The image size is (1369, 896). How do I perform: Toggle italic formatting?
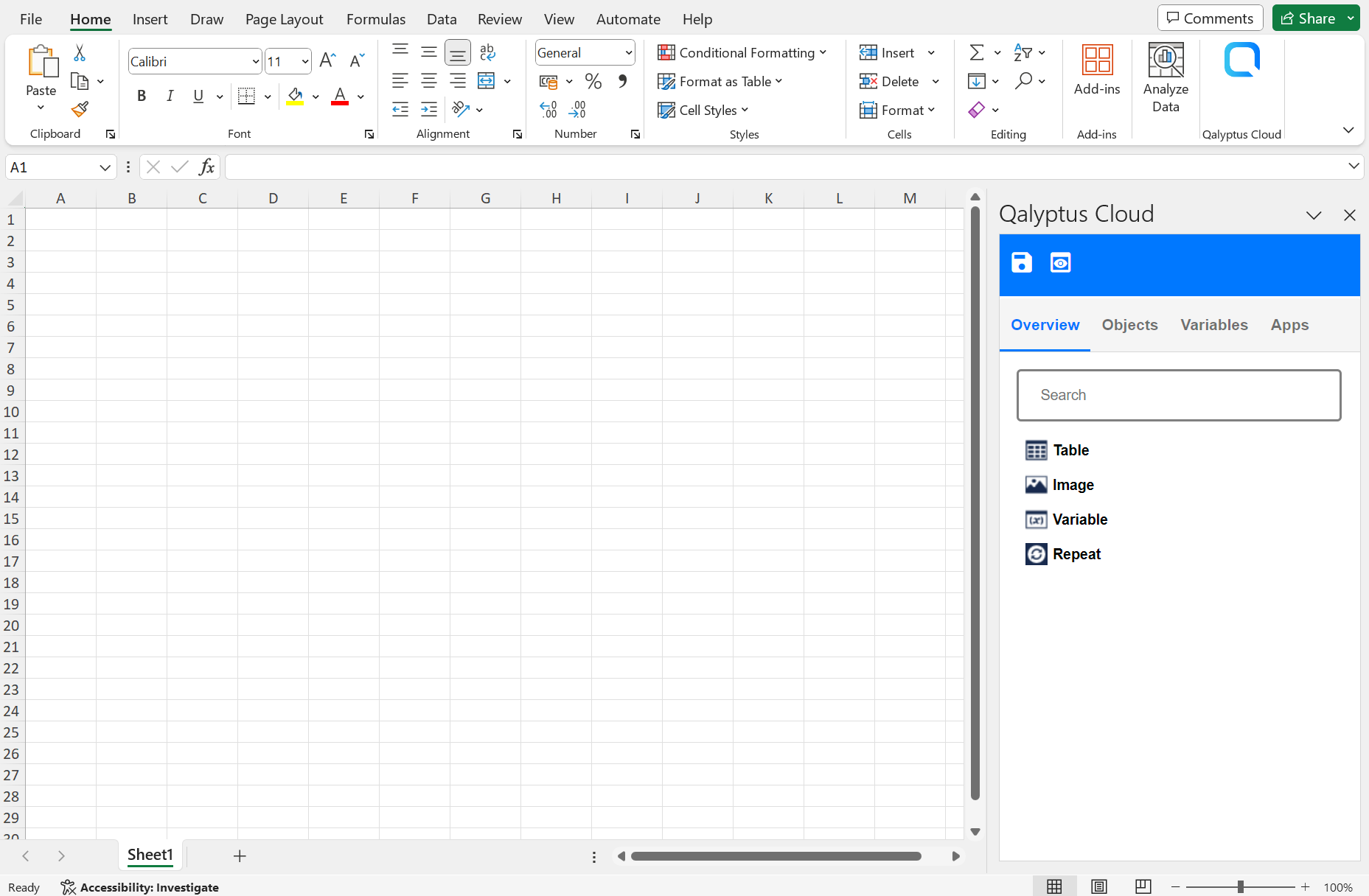(170, 96)
